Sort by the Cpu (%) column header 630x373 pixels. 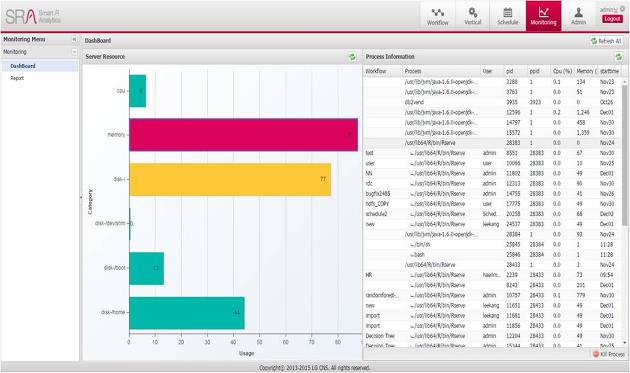(562, 71)
